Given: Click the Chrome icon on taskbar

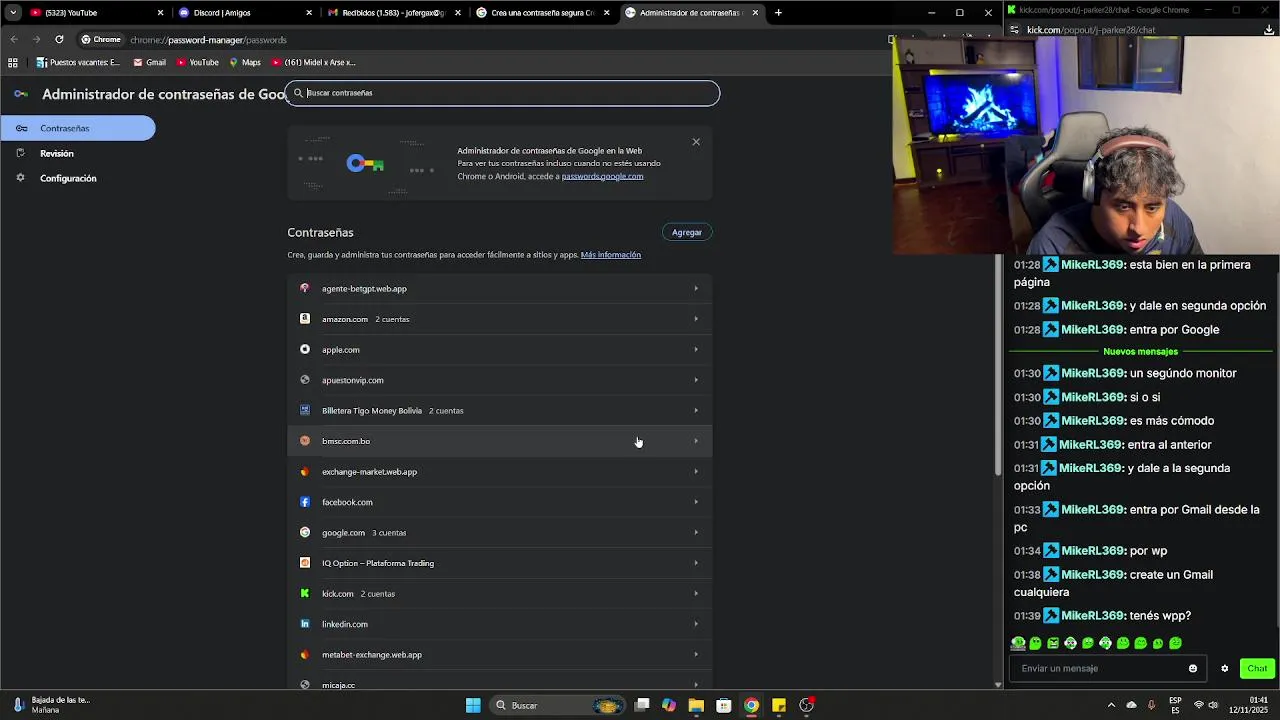Looking at the screenshot, I should pyautogui.click(x=751, y=705).
